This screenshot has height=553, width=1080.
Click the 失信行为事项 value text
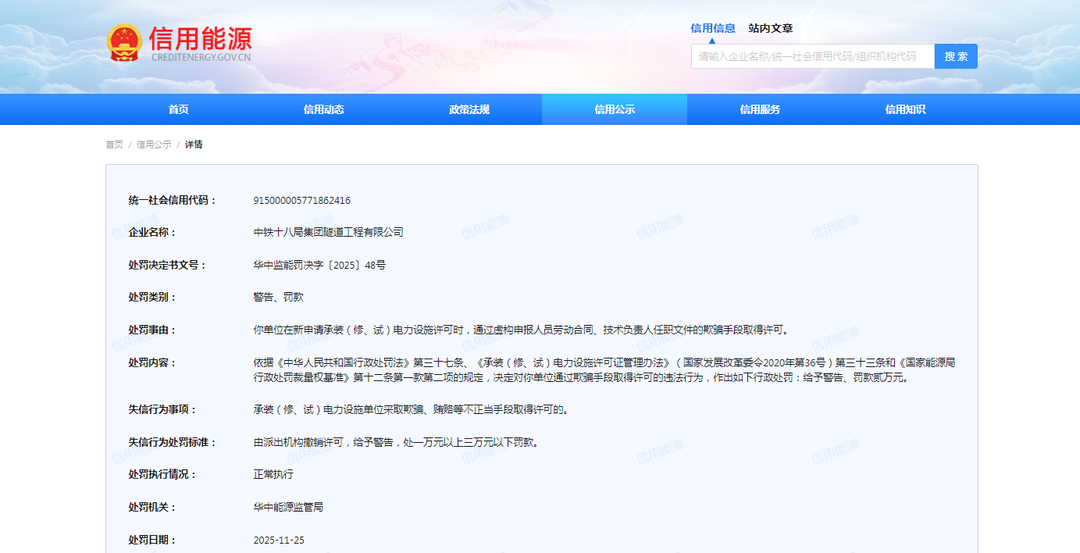coord(412,410)
